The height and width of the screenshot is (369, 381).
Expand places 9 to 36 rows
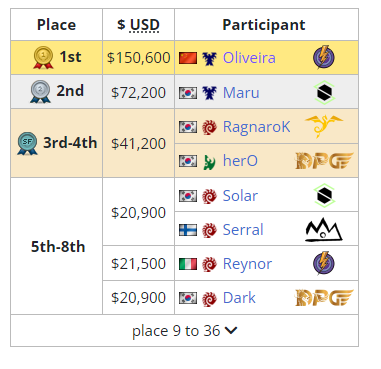[x=184, y=331]
